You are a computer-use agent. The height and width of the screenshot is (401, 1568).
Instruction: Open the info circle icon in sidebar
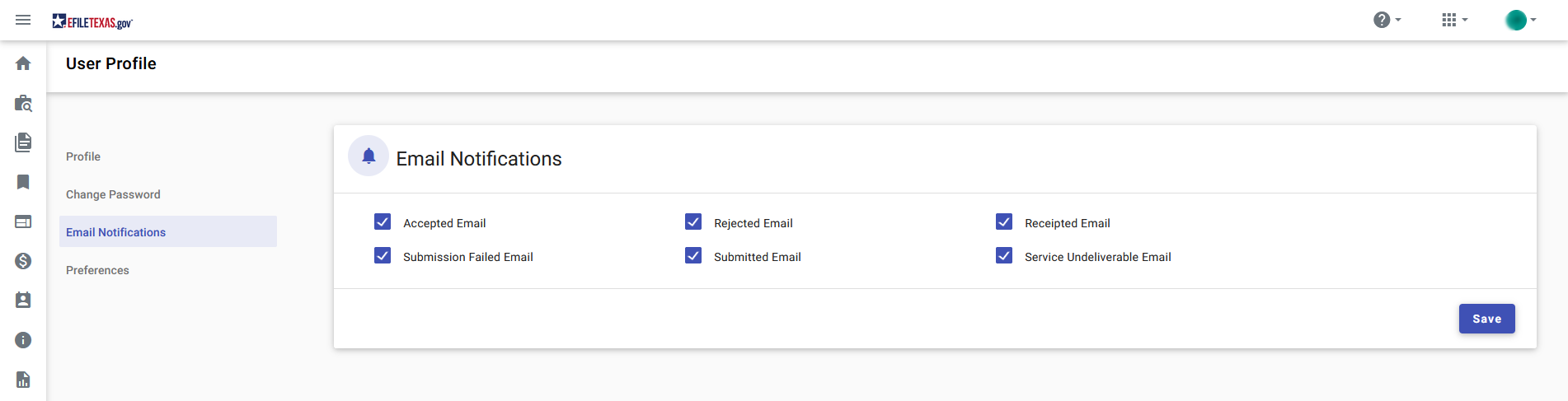point(23,340)
